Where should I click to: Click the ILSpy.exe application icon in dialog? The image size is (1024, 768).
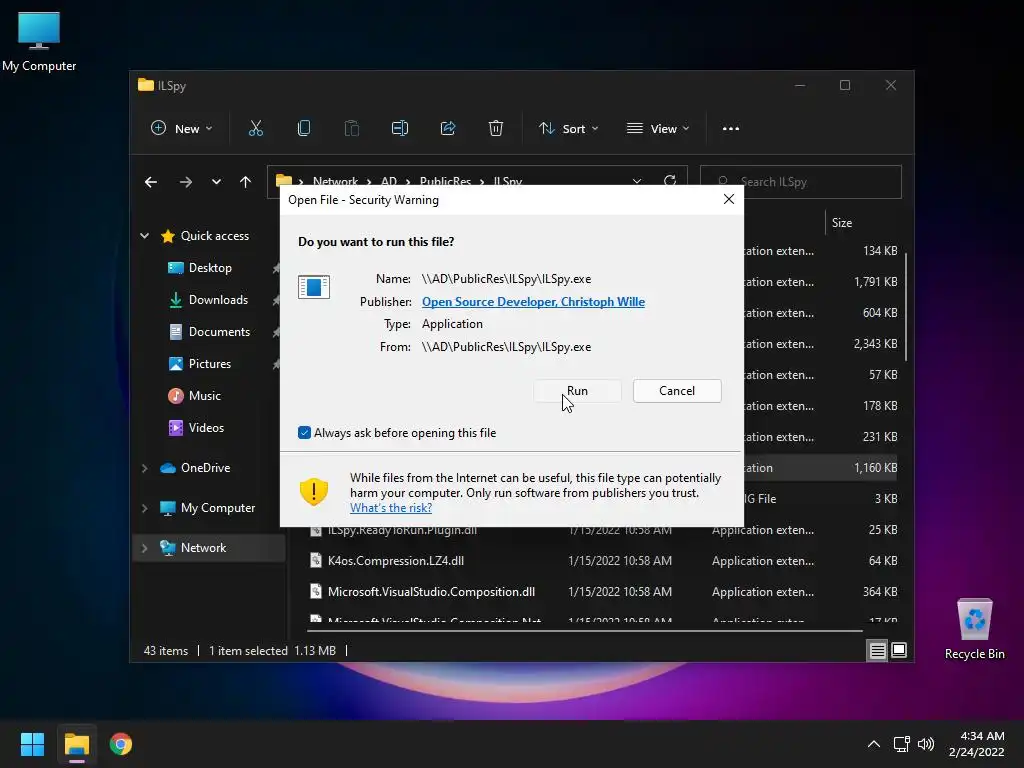click(313, 287)
